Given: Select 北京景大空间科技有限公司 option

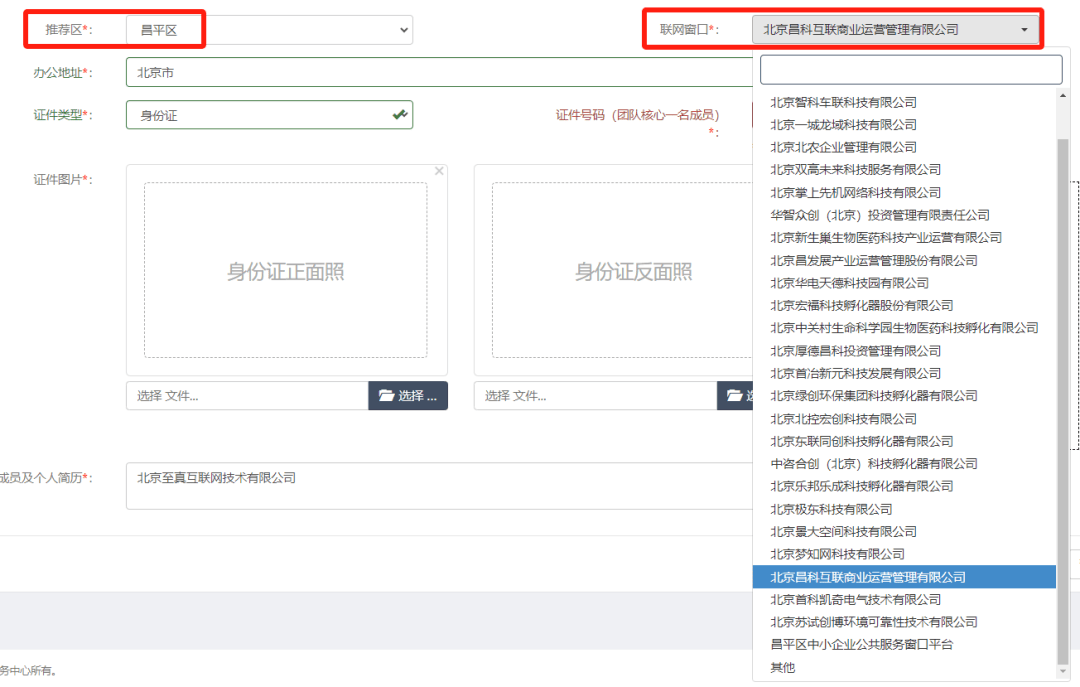Looking at the screenshot, I should point(904,532).
